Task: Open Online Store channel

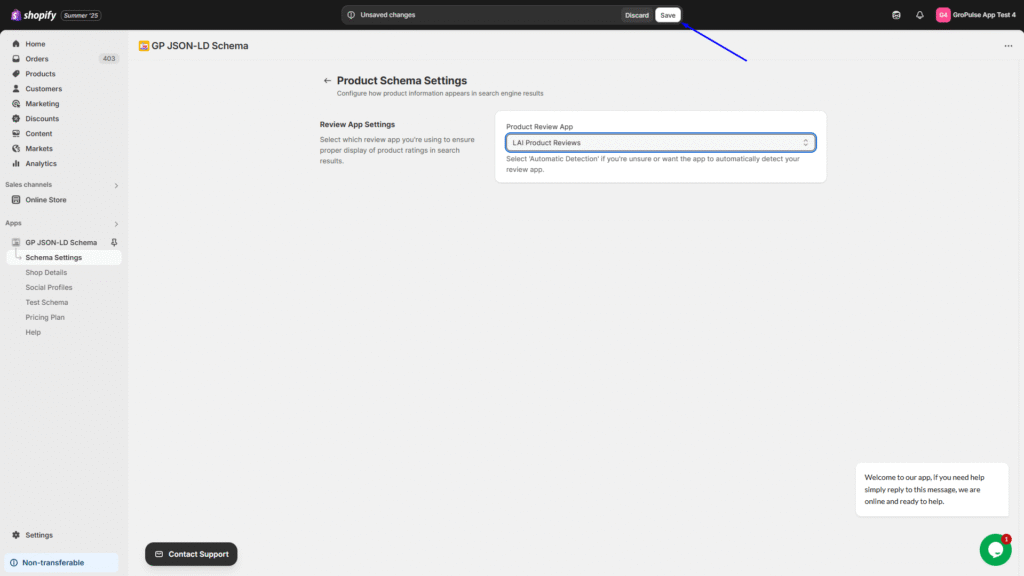Action: [x=46, y=200]
